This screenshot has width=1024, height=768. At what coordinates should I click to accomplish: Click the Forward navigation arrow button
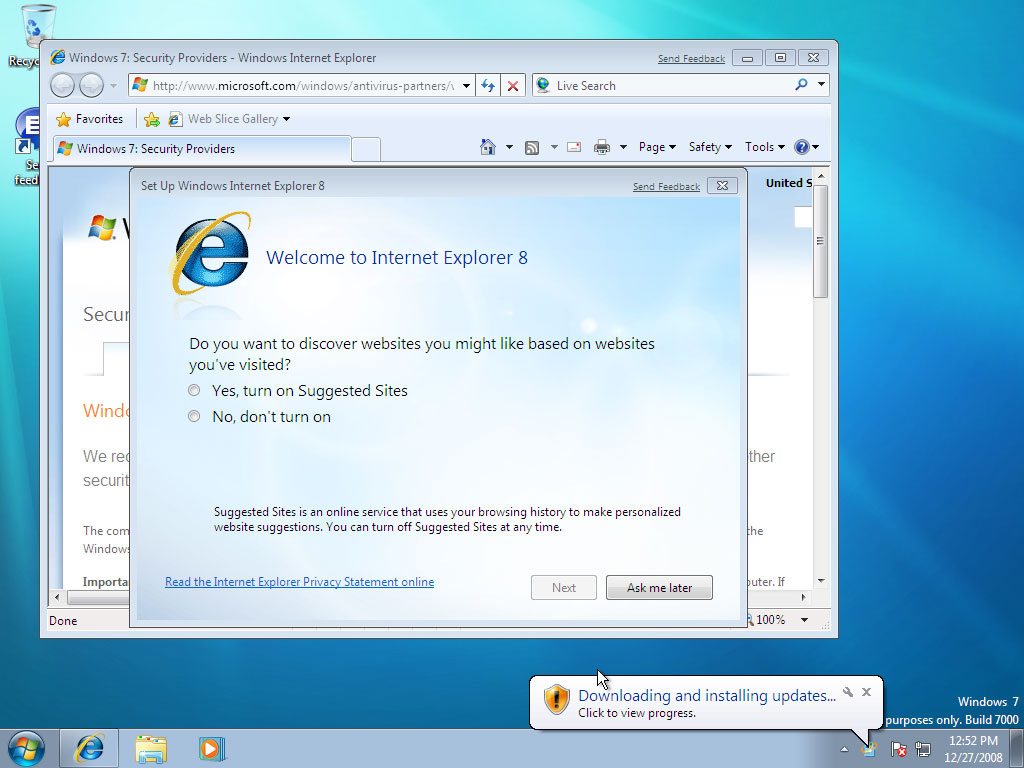click(91, 86)
